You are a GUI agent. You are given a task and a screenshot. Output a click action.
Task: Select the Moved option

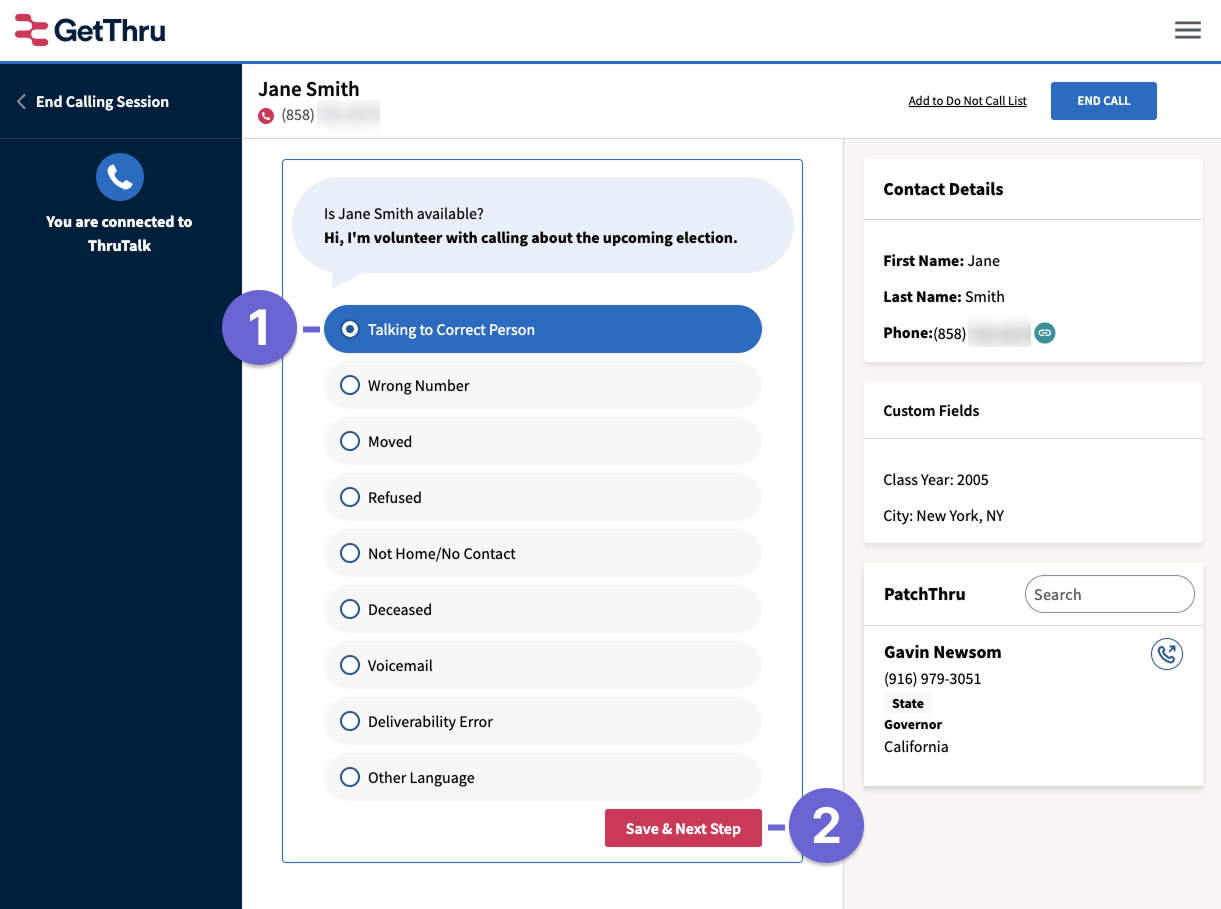(543, 441)
